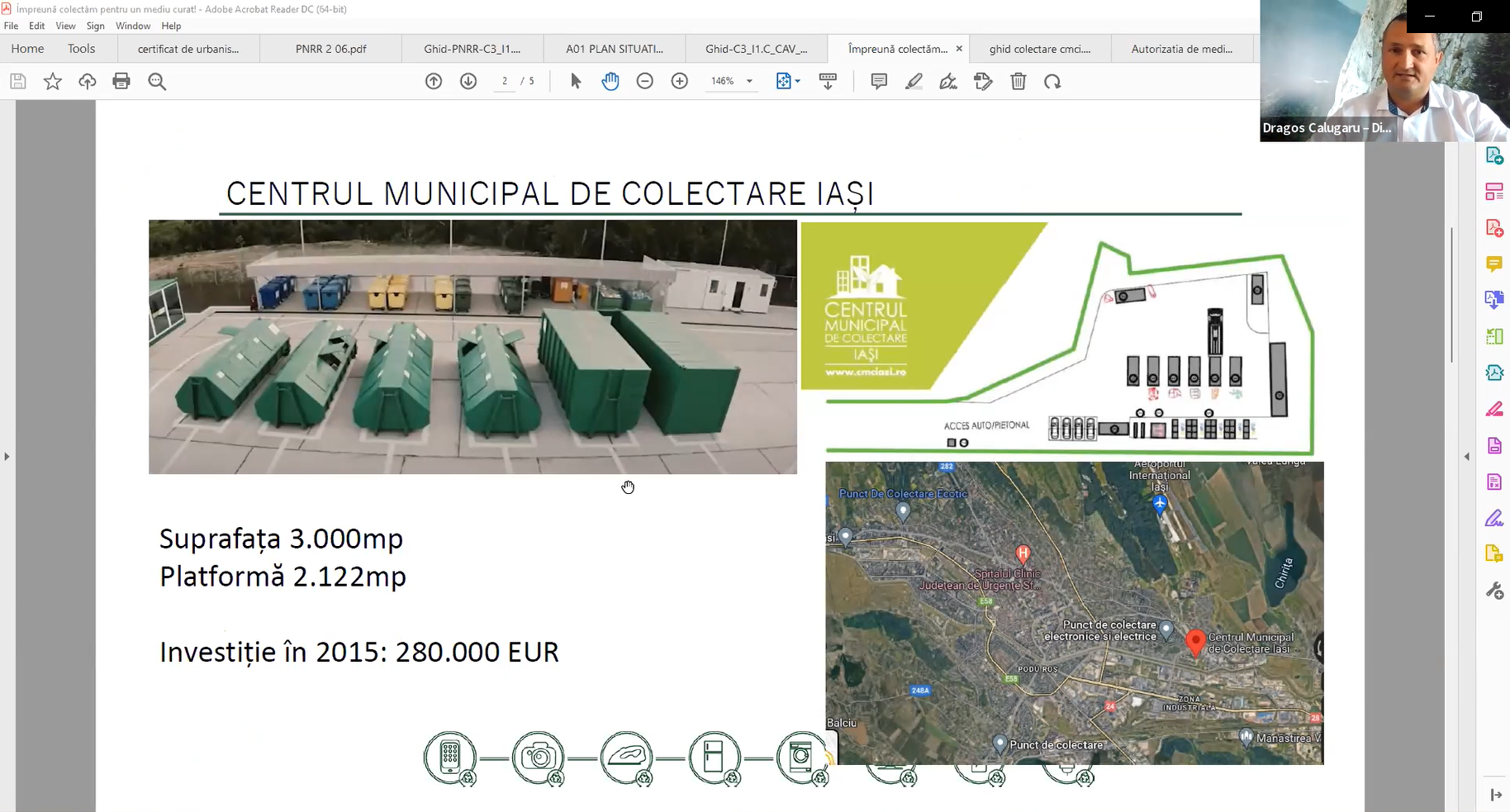Open the find text magnifier icon
Image resolution: width=1510 pixels, height=812 pixels.
[157, 81]
